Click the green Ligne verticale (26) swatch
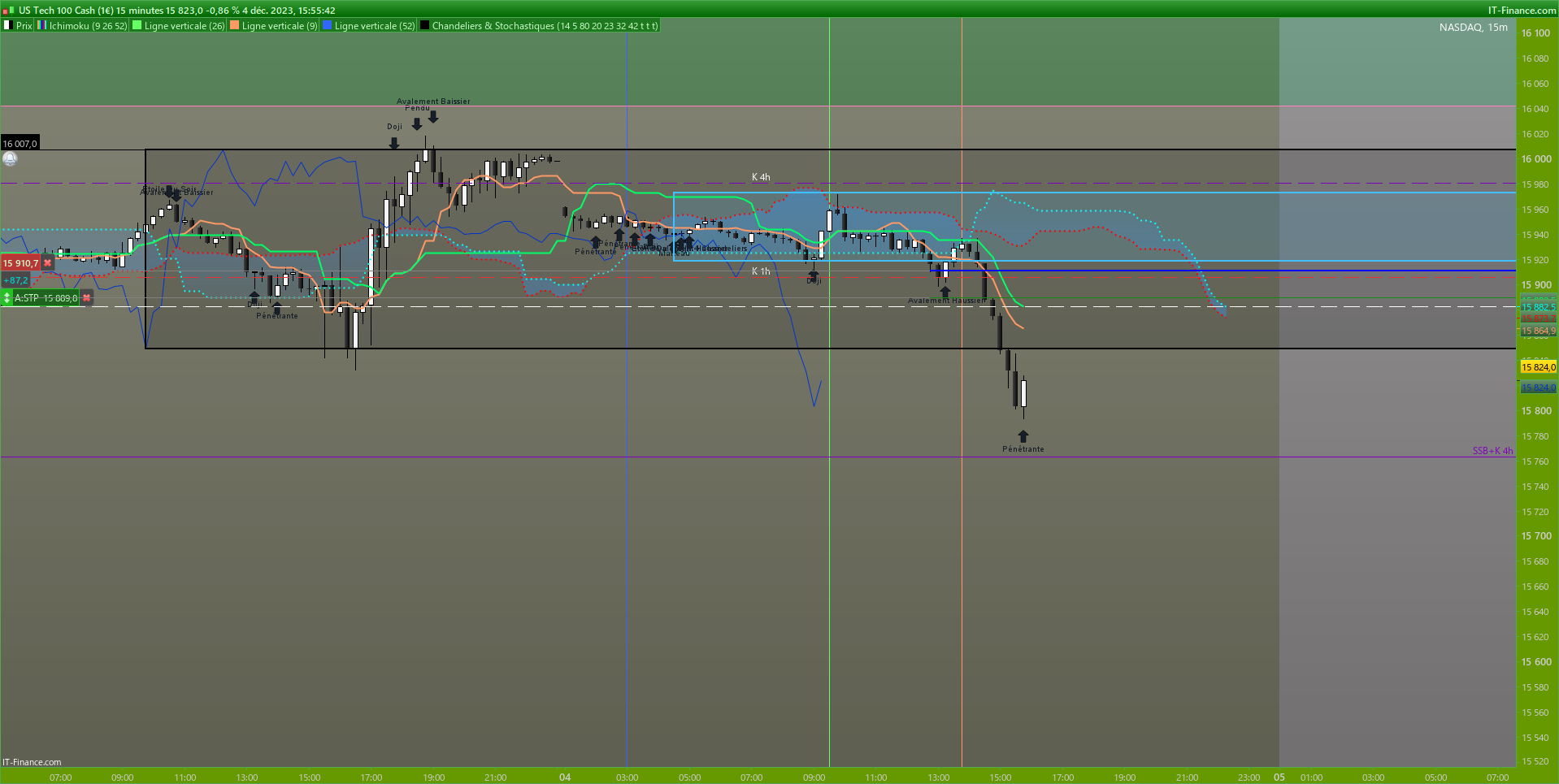Image resolution: width=1559 pixels, height=784 pixels. 137,26
